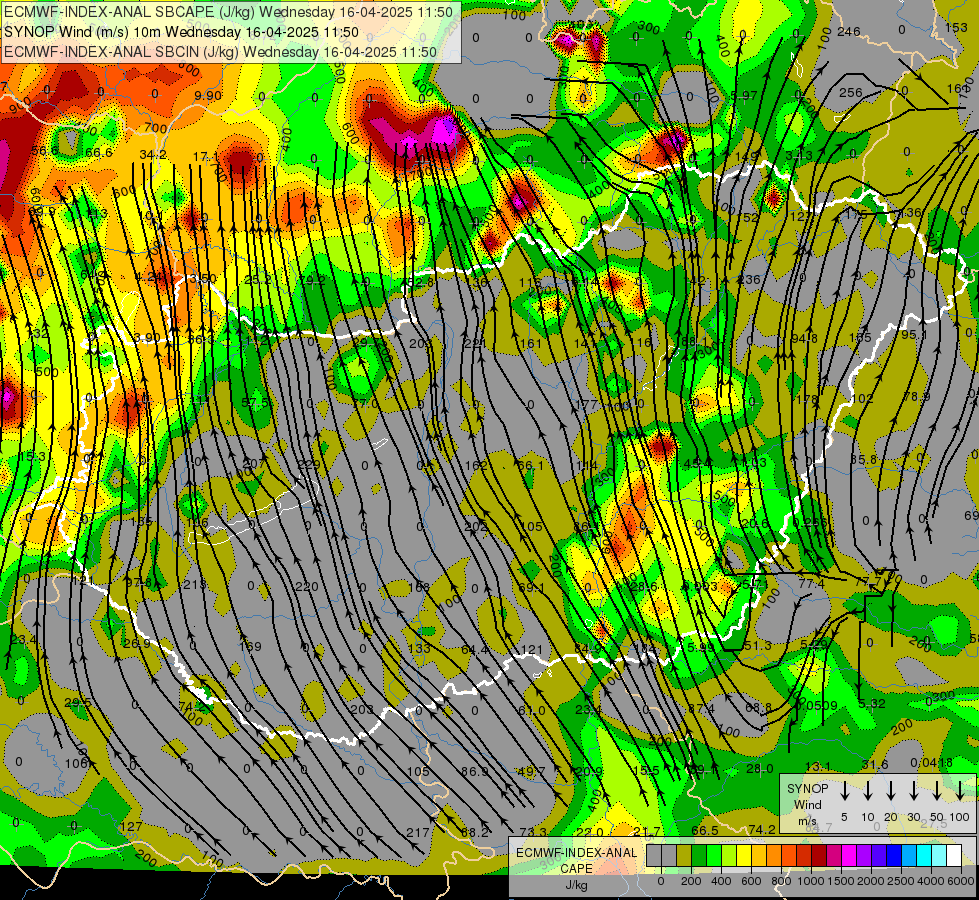Click the '202' value on the map
This screenshot has width=979, height=900.
tap(476, 527)
